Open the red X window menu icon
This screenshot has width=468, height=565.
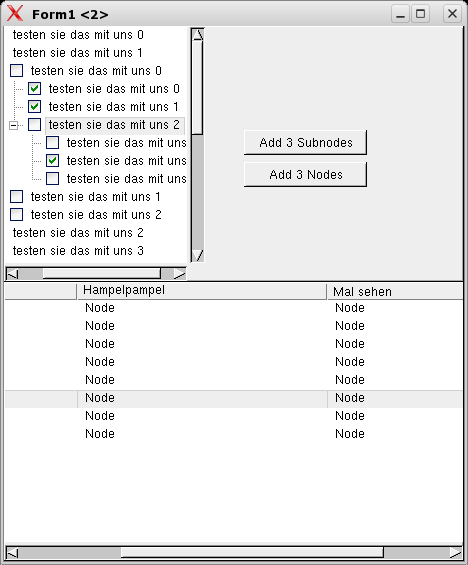[x=15, y=14]
